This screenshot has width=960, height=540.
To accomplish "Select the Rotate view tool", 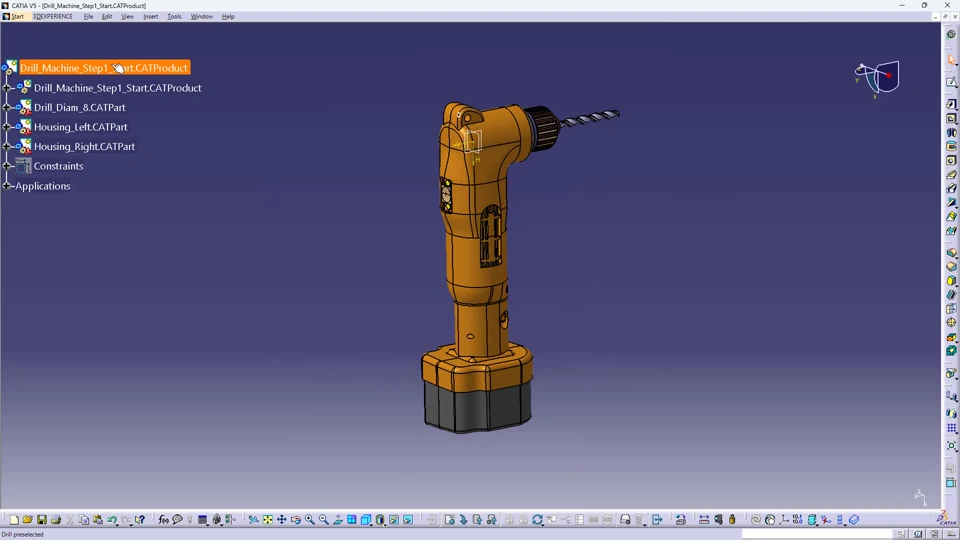I will (296, 520).
